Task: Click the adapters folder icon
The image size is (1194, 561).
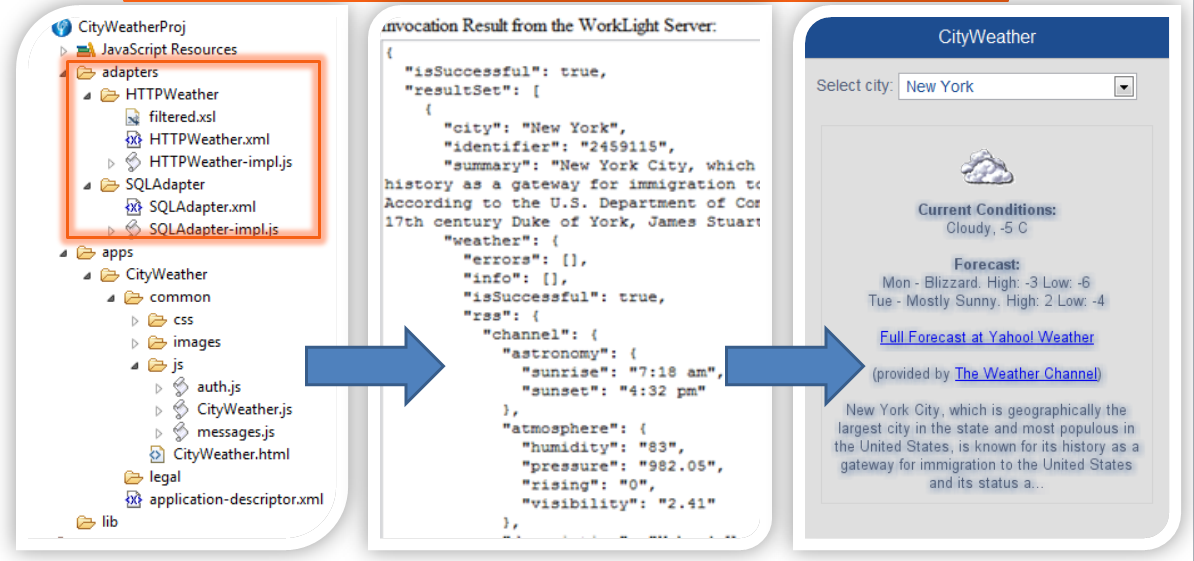Action: click(85, 72)
